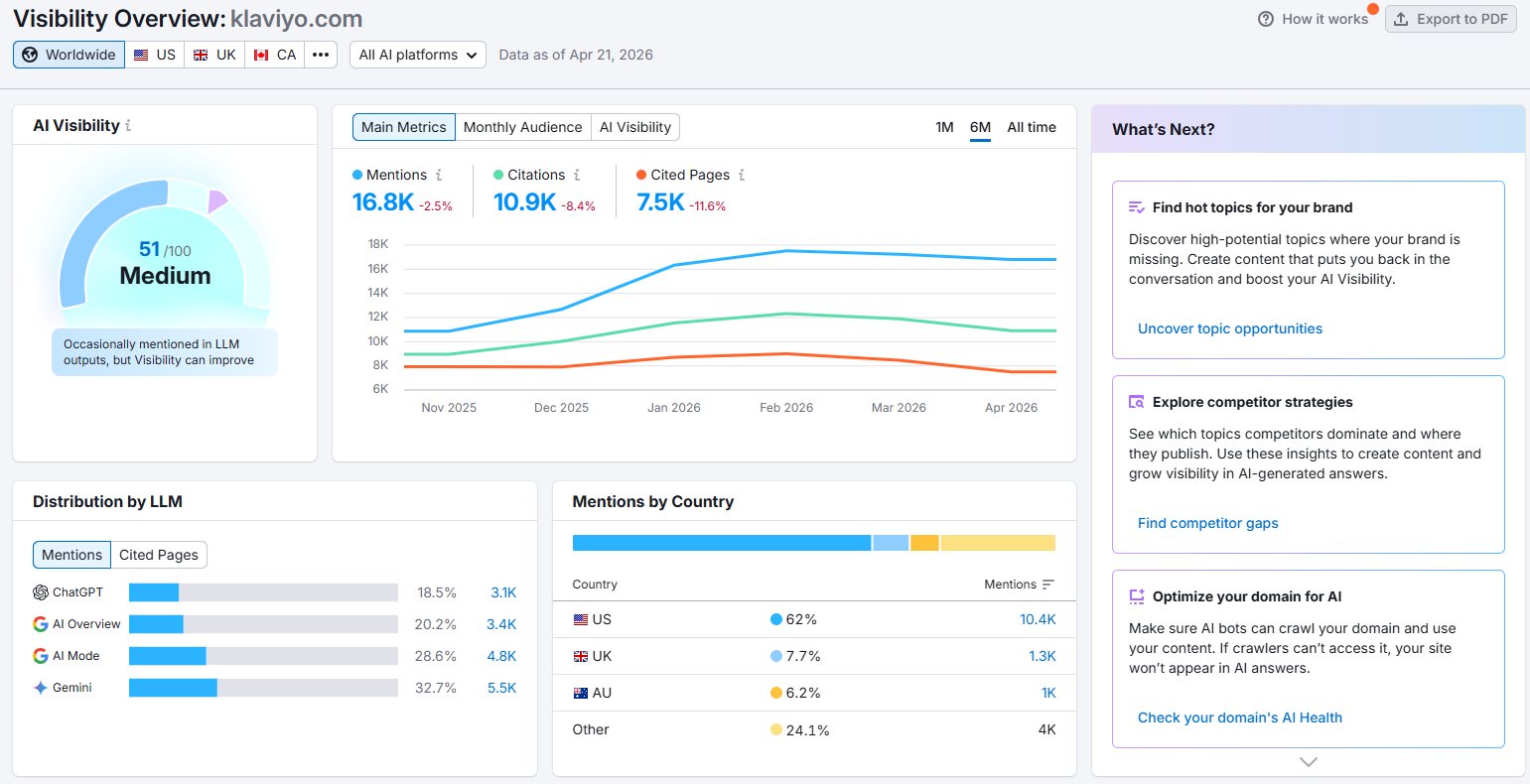The width and height of the screenshot is (1530, 784).
Task: Select Cited Pages in Distribution by LLM
Action: pos(159,555)
